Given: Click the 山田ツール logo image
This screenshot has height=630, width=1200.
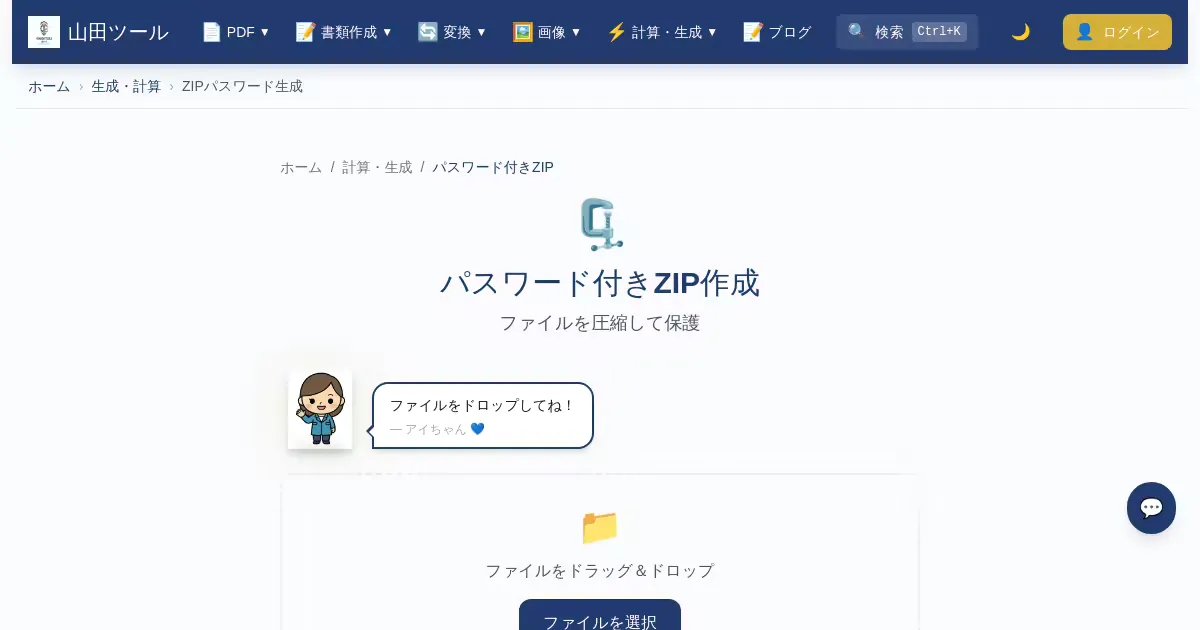Looking at the screenshot, I should coord(44,32).
